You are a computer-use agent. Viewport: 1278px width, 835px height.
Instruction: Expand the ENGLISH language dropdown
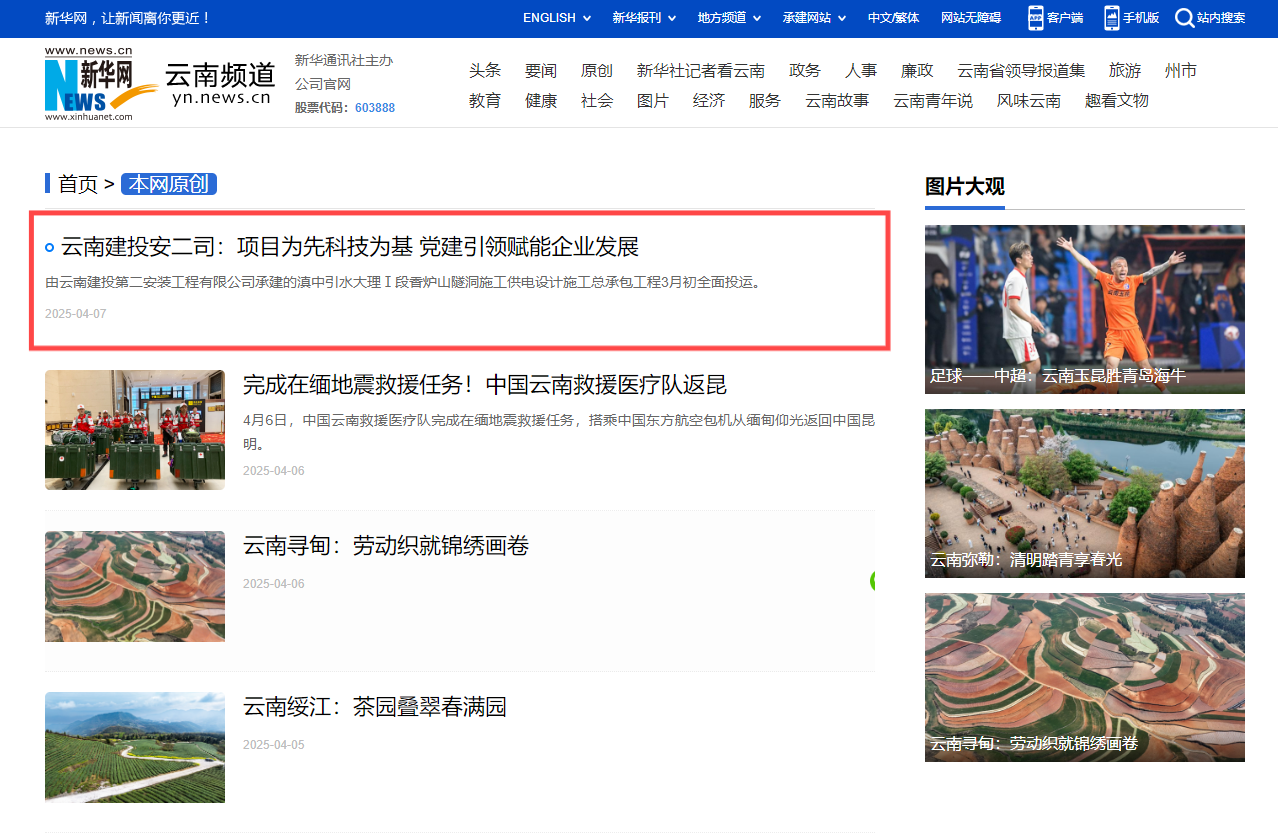pyautogui.click(x=557, y=18)
